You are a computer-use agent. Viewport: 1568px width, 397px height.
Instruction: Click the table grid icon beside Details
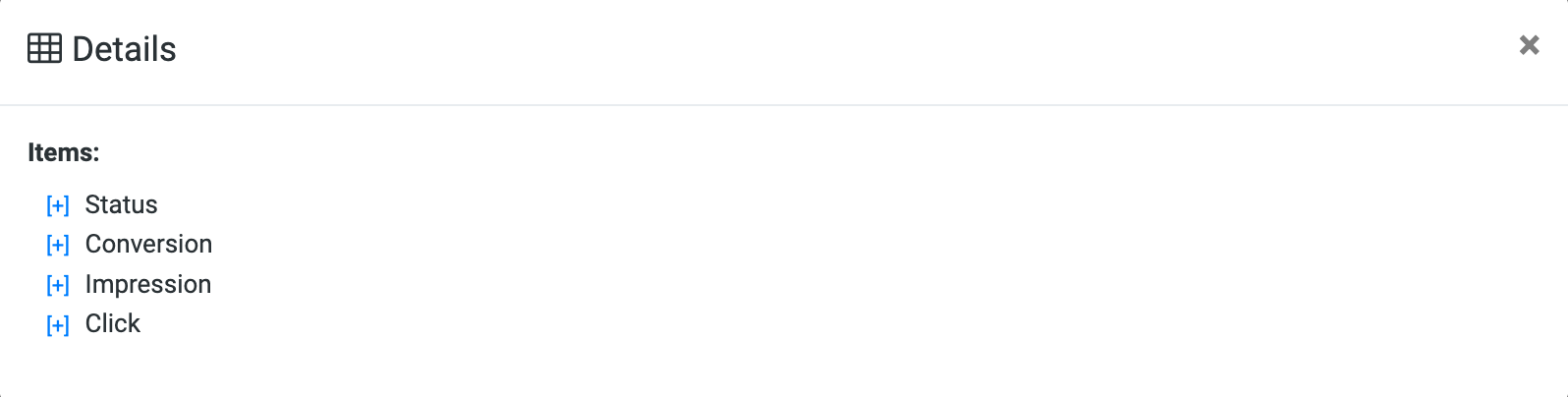(x=44, y=48)
